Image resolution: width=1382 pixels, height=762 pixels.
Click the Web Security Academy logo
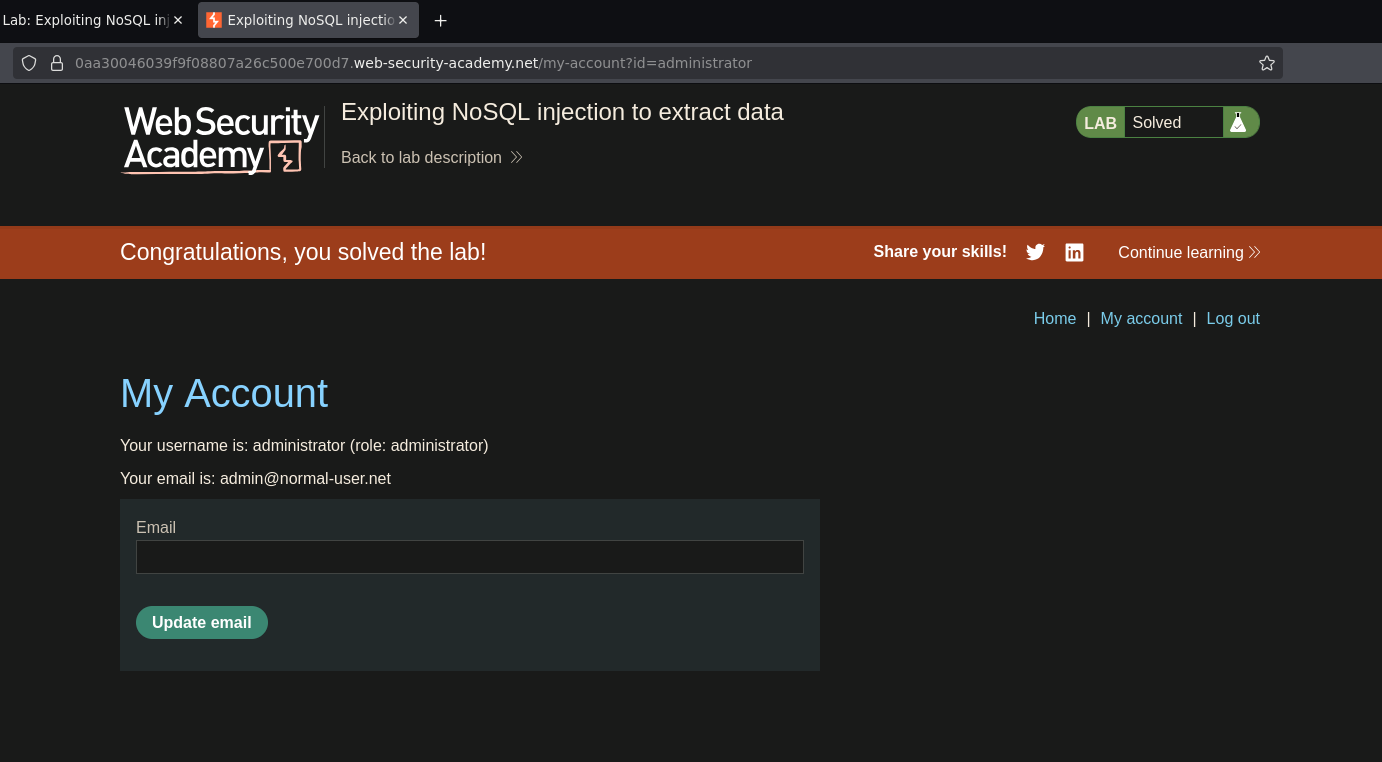coord(220,139)
